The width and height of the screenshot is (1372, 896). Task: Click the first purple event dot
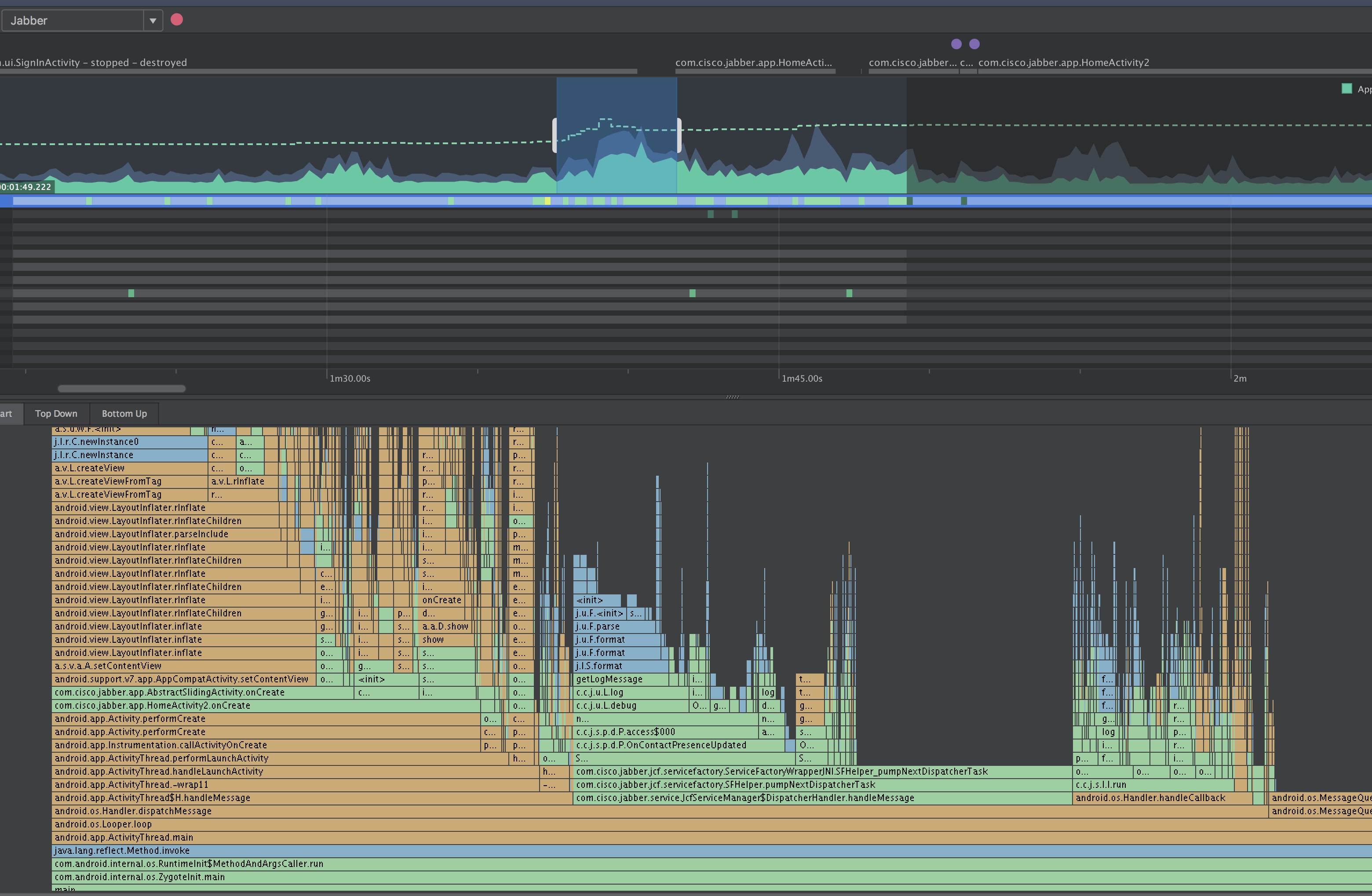[956, 44]
